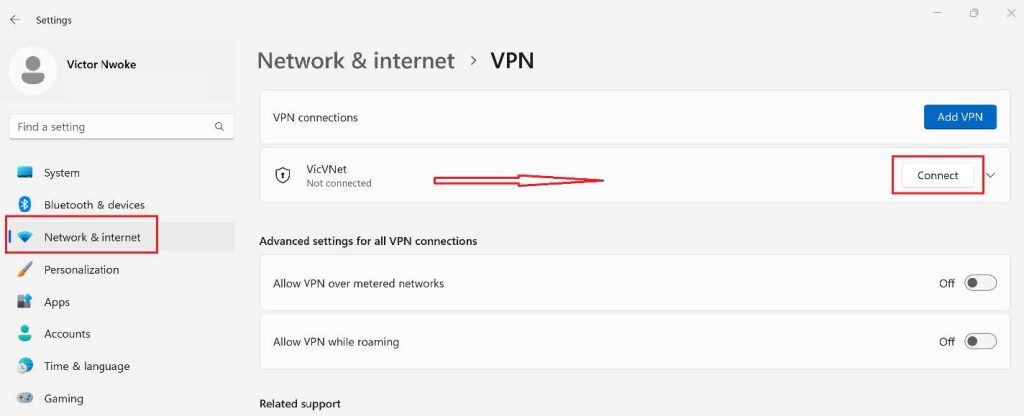Screen dimensions: 1024x416
Task: Enable Allow VPN over metered networks
Action: [980, 283]
